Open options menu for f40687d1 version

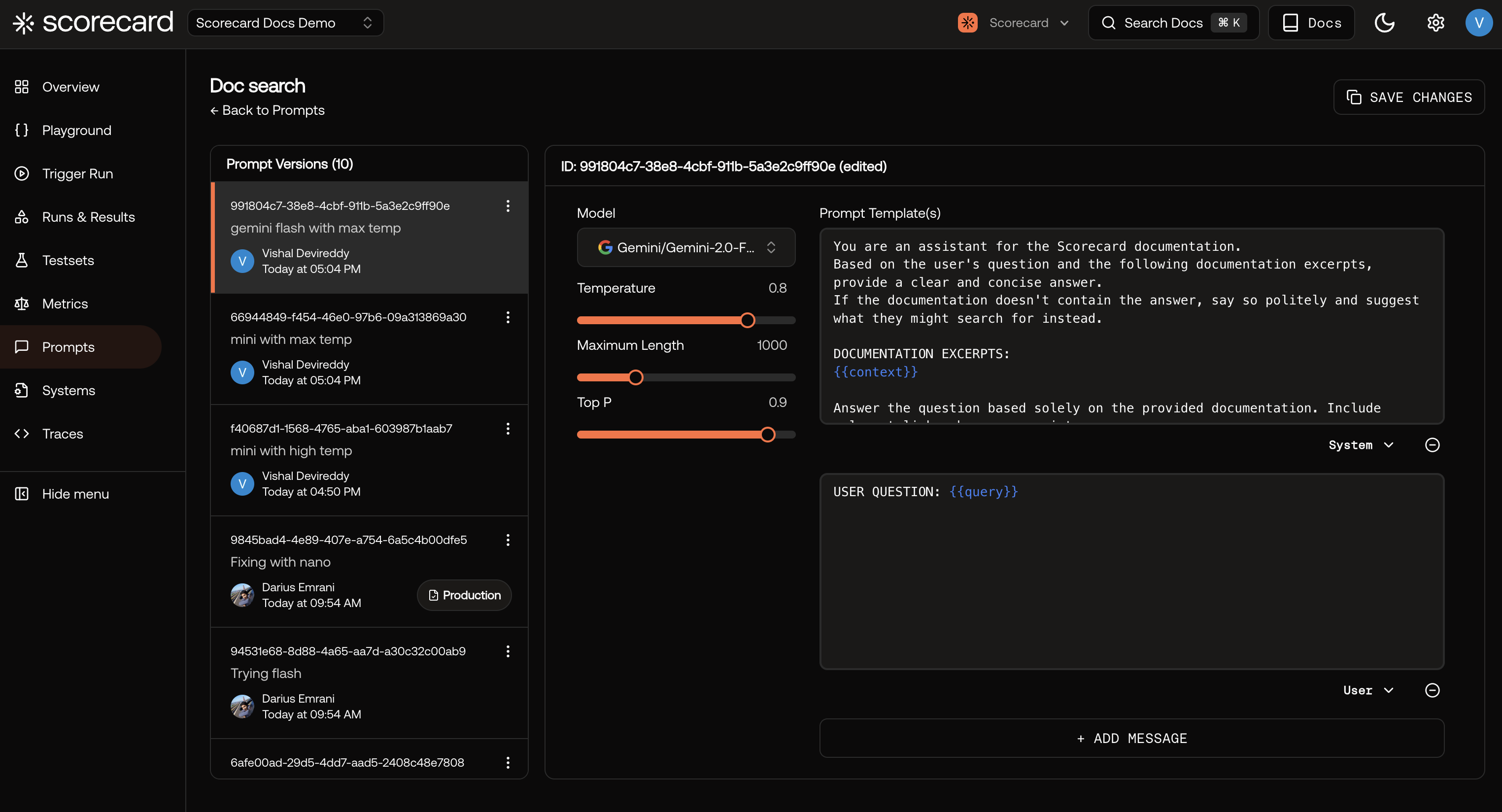click(508, 429)
